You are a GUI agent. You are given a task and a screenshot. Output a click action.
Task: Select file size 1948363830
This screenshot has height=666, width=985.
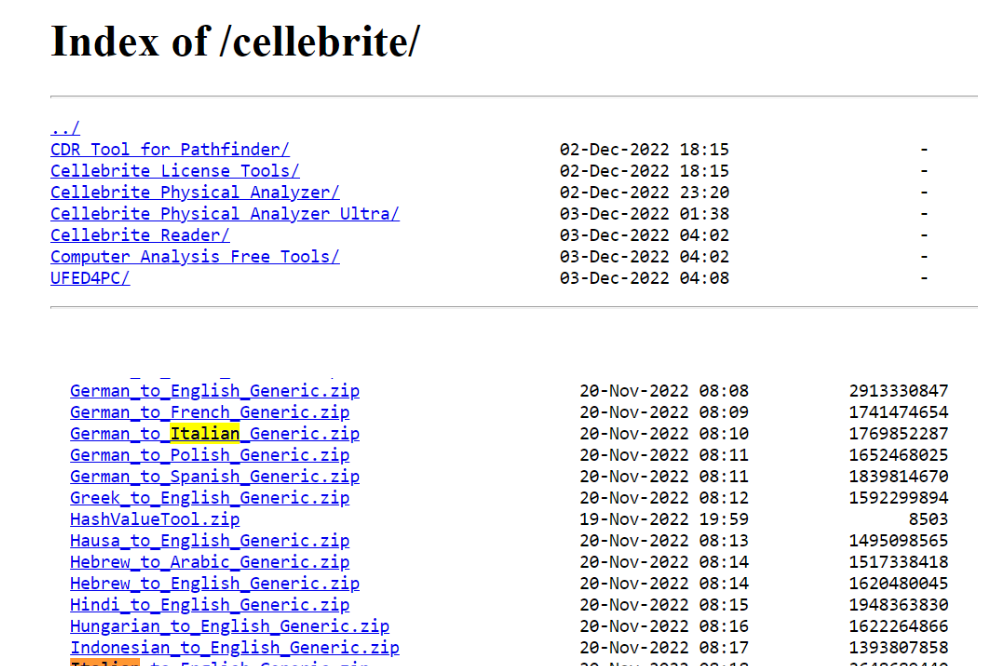point(898,604)
